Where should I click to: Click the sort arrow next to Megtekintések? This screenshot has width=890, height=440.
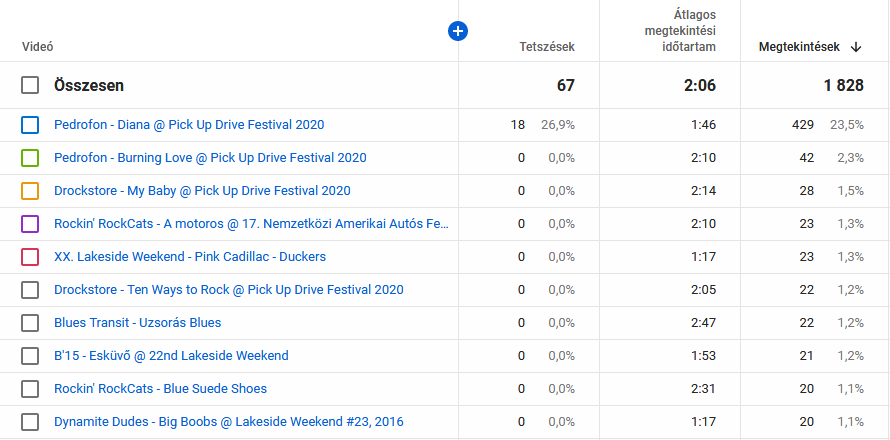coord(856,47)
